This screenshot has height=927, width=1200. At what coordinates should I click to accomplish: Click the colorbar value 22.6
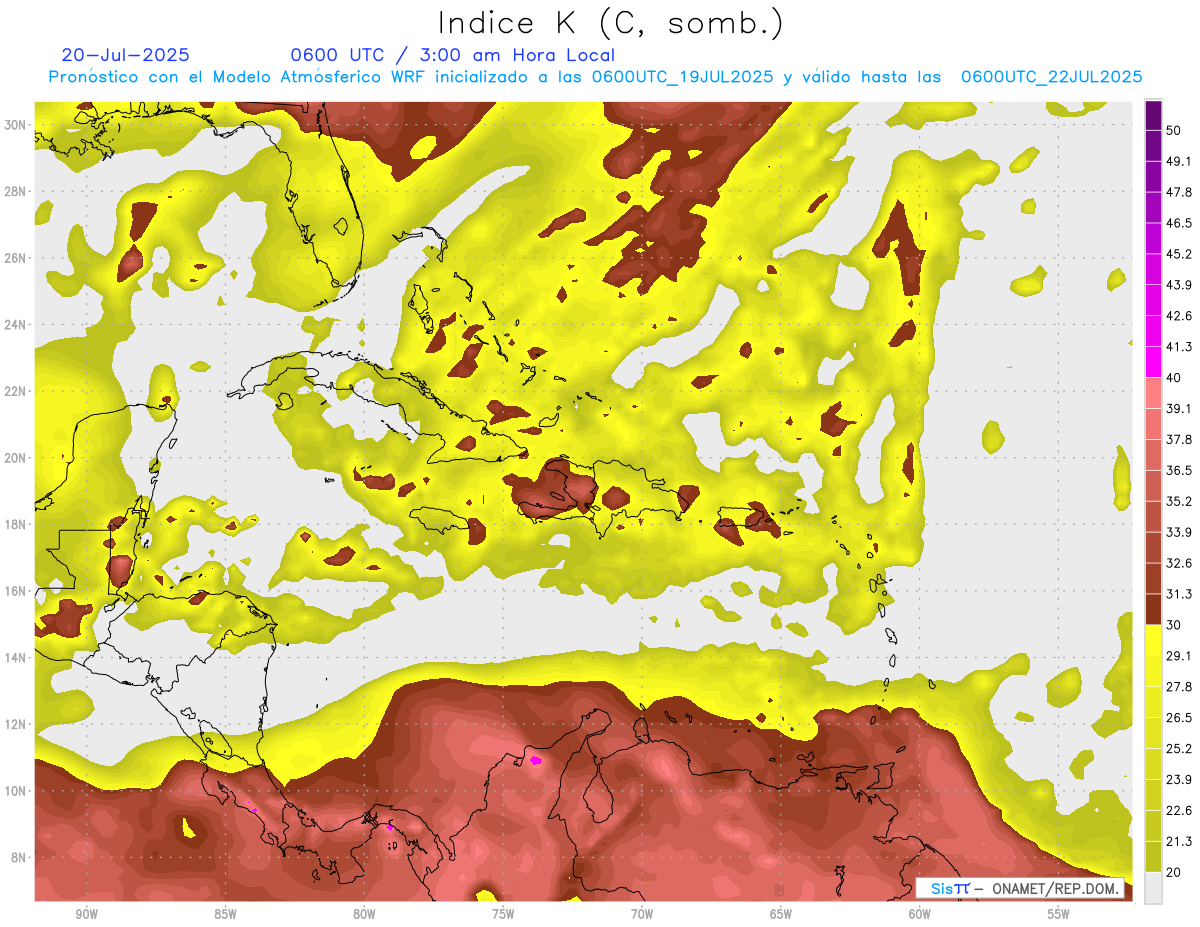point(1178,811)
